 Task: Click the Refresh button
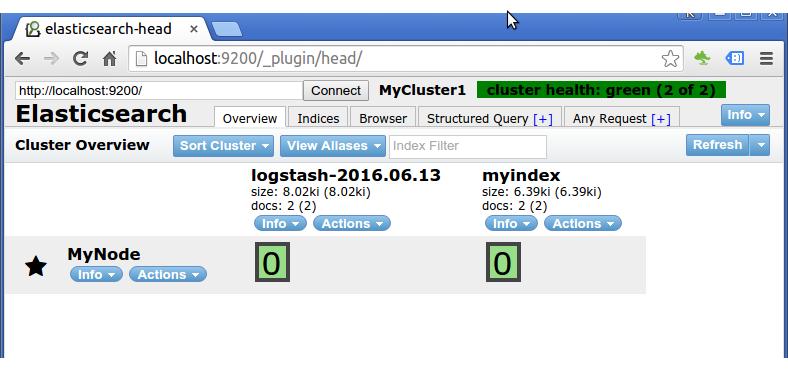point(717,145)
